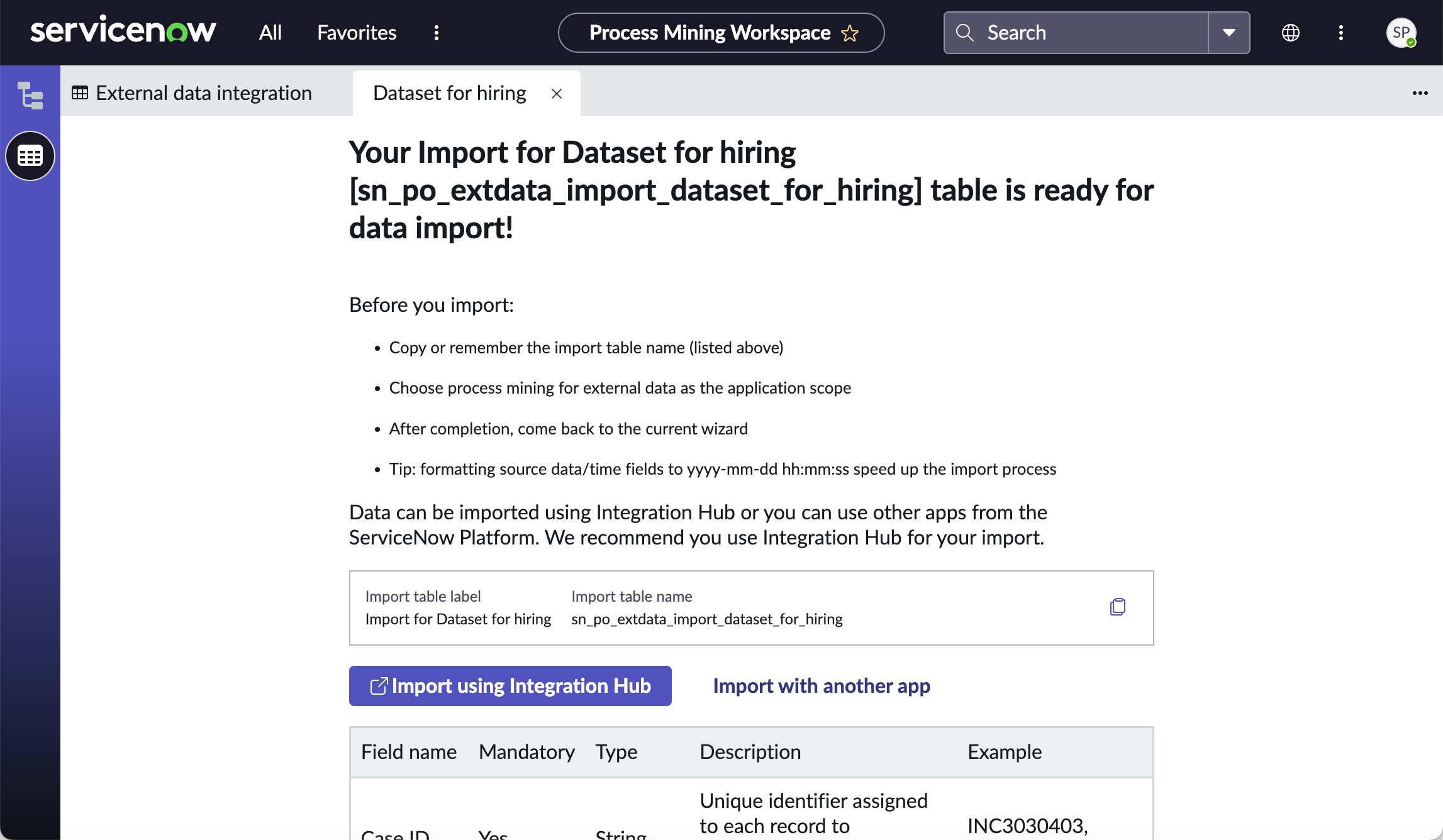Copy the import table name to clipboard
Image resolution: width=1443 pixels, height=840 pixels.
(1118, 607)
